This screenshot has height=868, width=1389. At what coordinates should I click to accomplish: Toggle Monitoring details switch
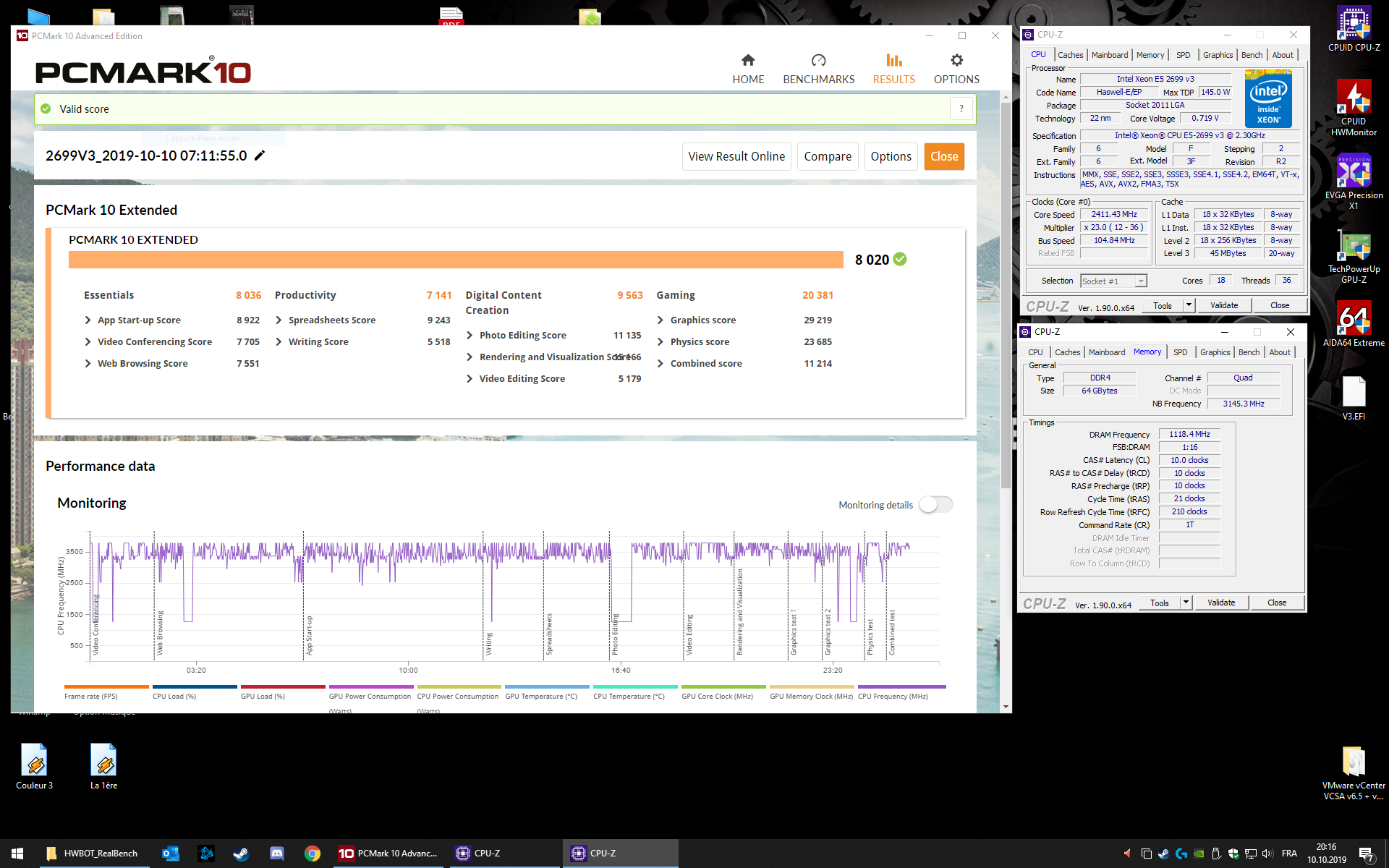click(x=935, y=504)
